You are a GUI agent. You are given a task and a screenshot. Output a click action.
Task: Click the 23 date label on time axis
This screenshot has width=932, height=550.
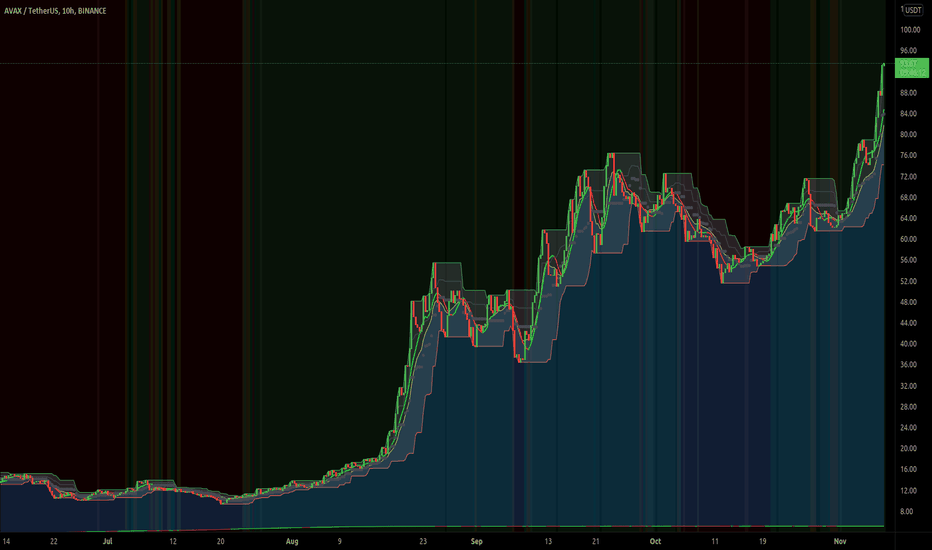point(423,541)
